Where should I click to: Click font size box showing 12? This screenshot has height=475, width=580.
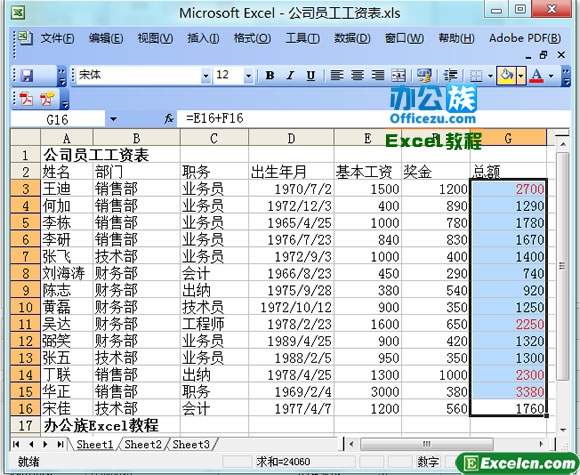[x=228, y=75]
